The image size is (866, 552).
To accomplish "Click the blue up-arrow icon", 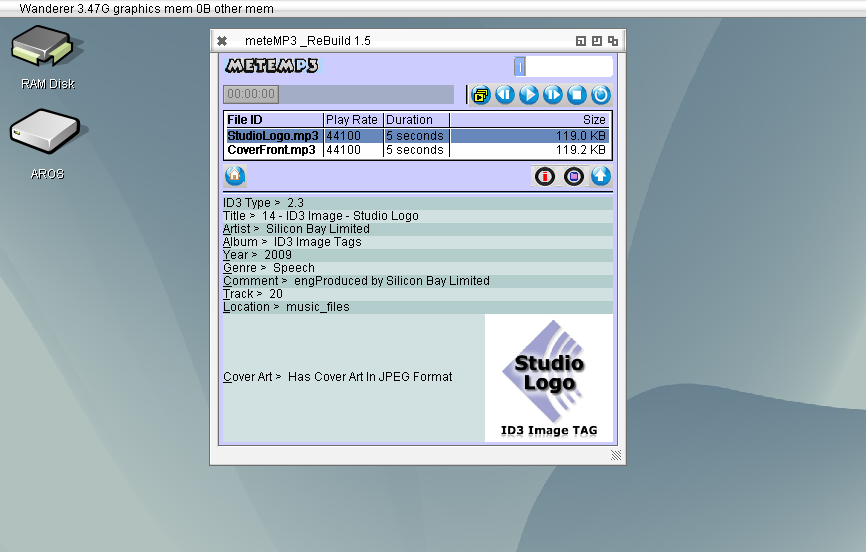I will pyautogui.click(x=601, y=177).
